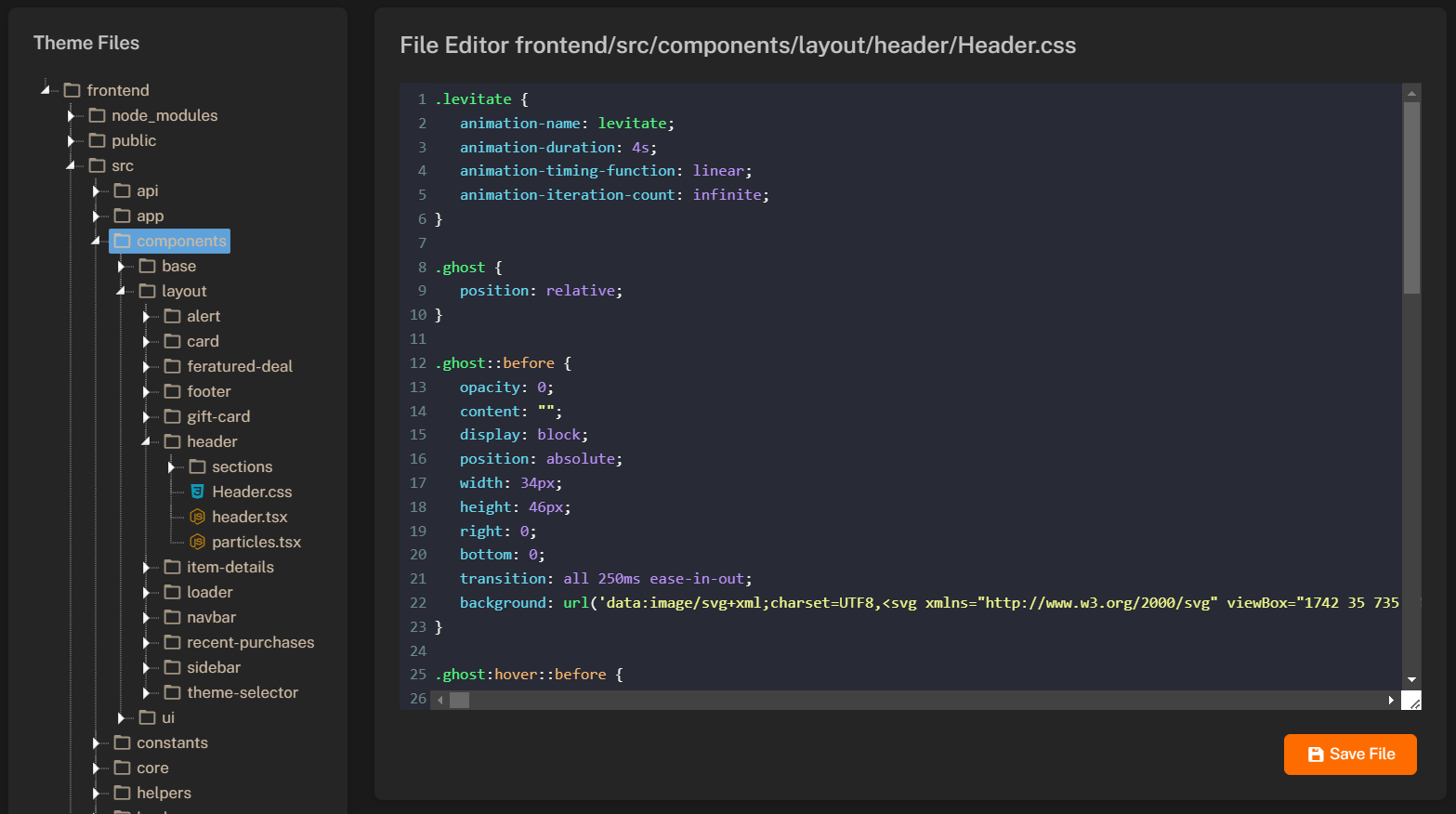
Task: Click the components folder icon
Action: [122, 241]
